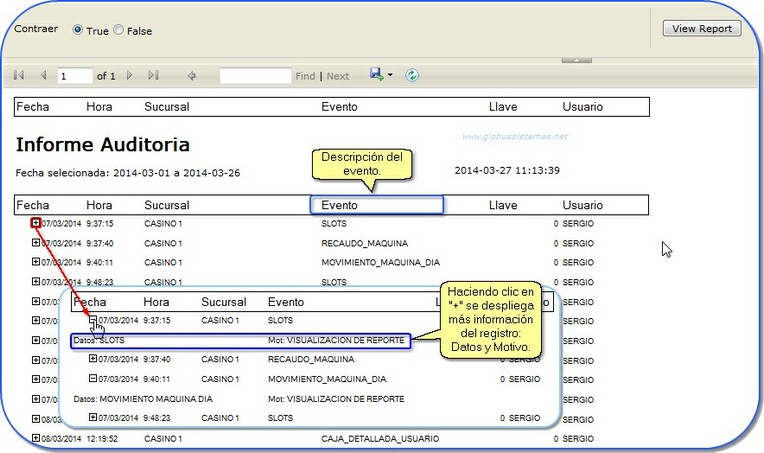Click the Next search link in the toolbar

[x=338, y=76]
